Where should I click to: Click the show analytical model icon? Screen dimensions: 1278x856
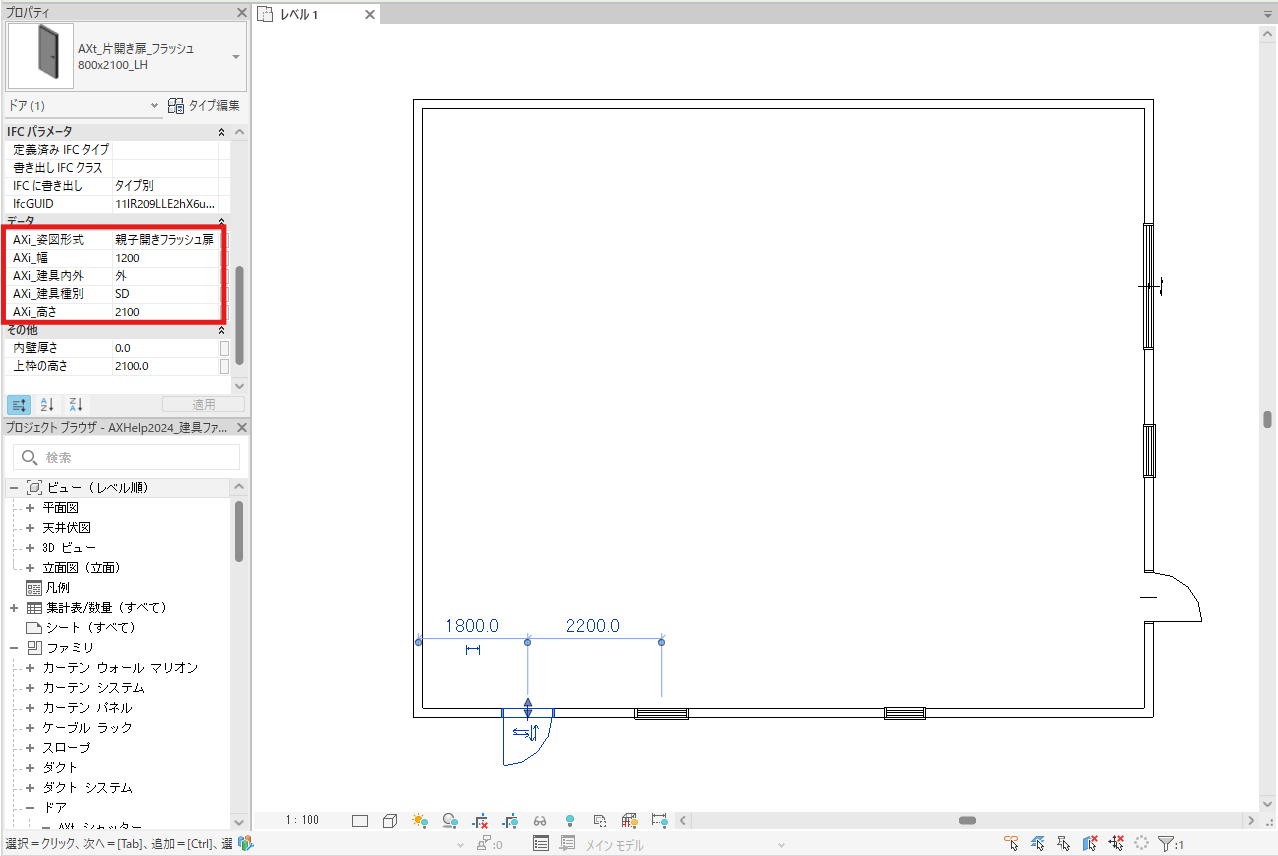(x=630, y=821)
